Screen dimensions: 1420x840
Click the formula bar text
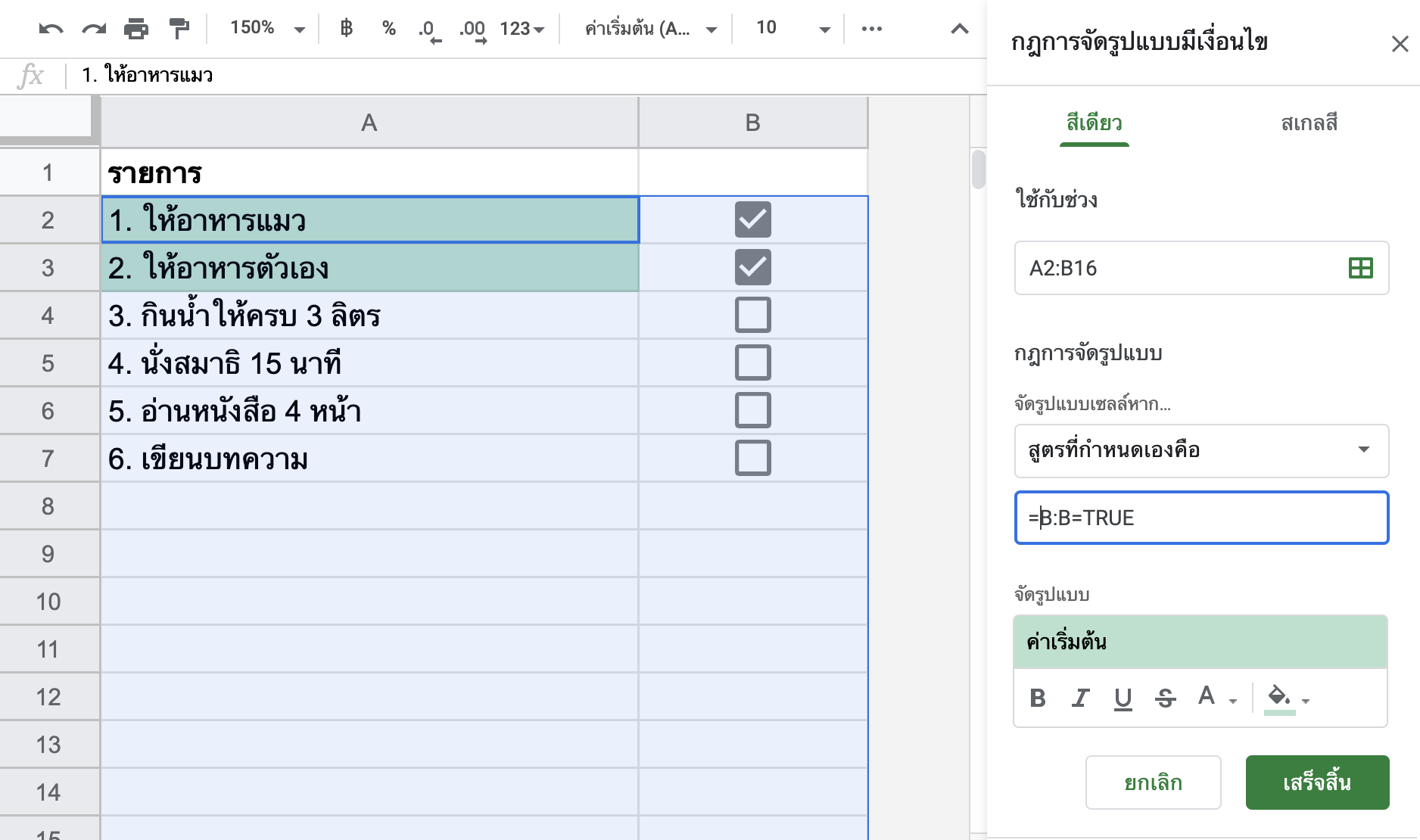(x=148, y=75)
